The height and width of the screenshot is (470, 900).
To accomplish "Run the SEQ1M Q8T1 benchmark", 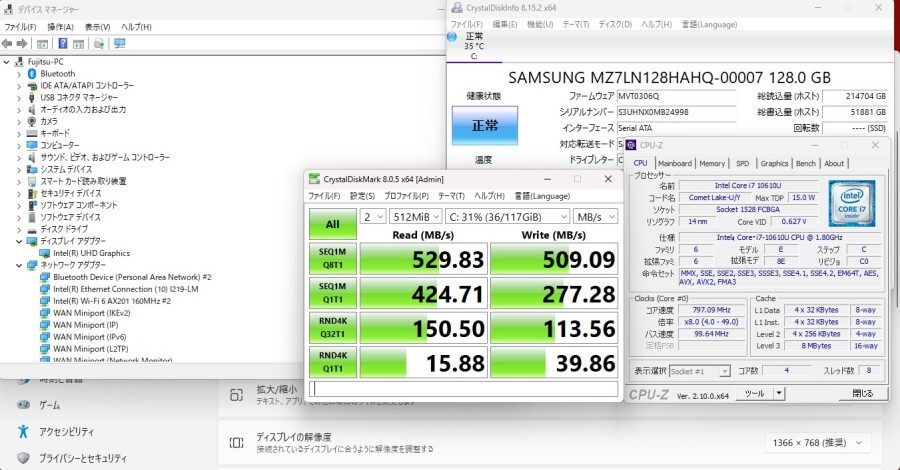I will coord(333,258).
